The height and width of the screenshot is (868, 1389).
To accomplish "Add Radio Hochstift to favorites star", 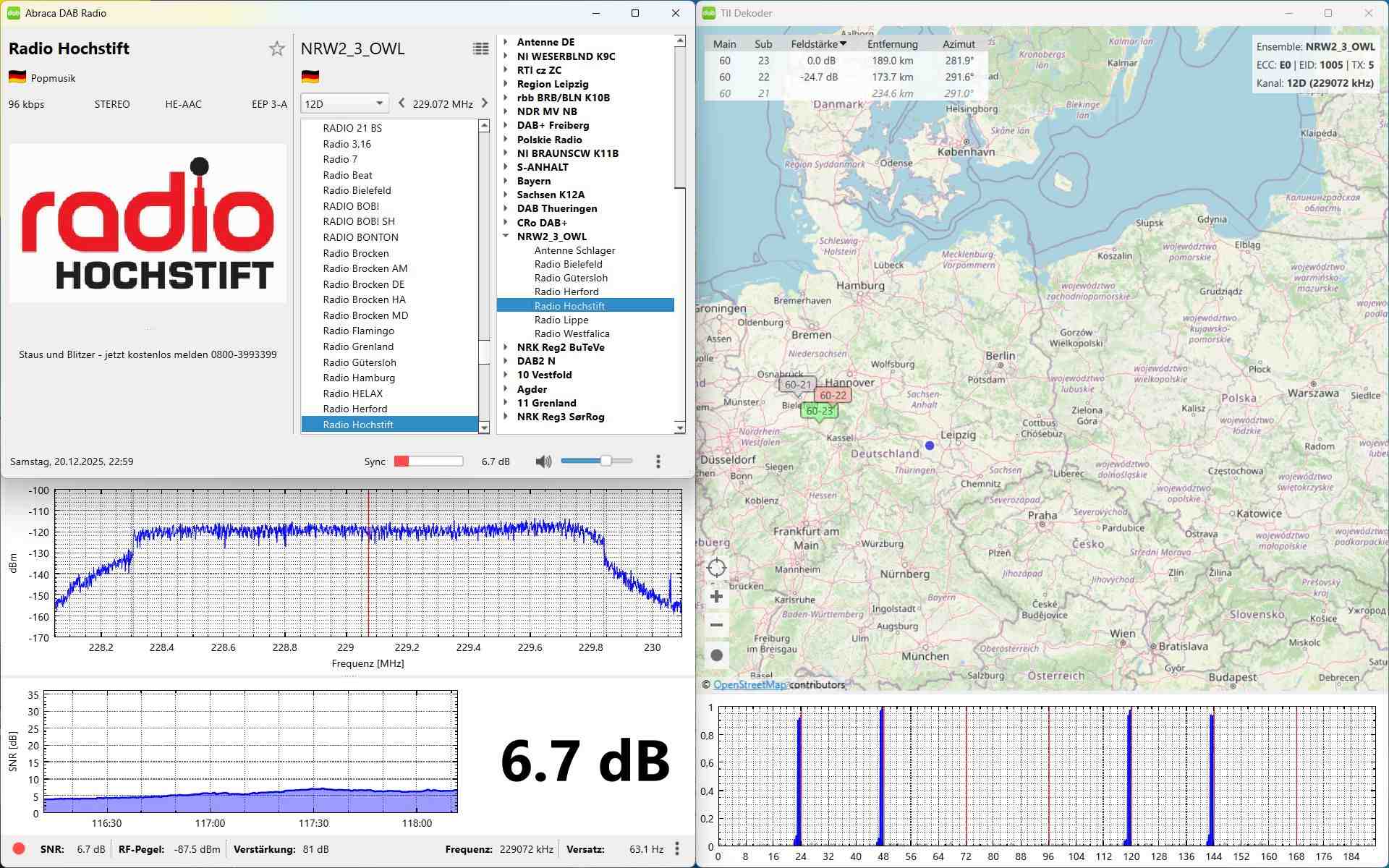I will (276, 48).
